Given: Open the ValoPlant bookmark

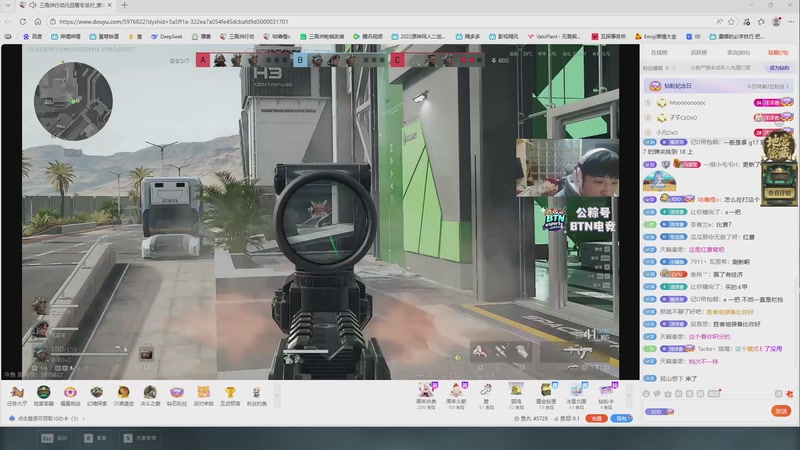Looking at the screenshot, I should (x=554, y=36).
